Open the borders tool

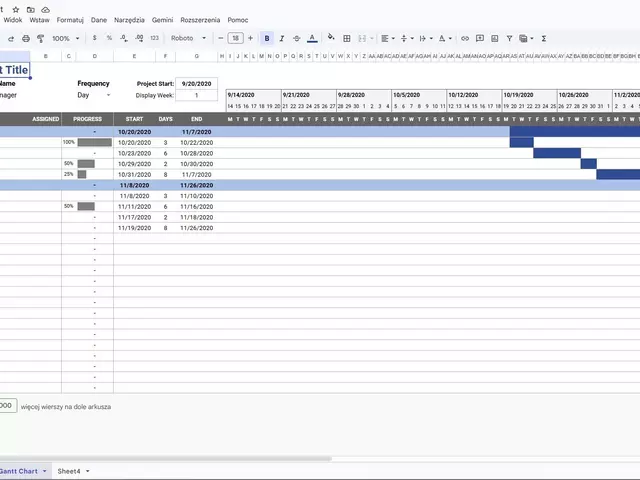click(x=347, y=38)
